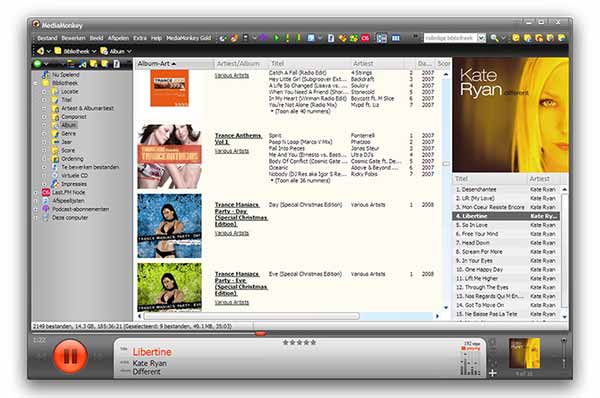Toggle the column view icon in the toolbar
Screen dimensions: 600x398
tap(396, 38)
